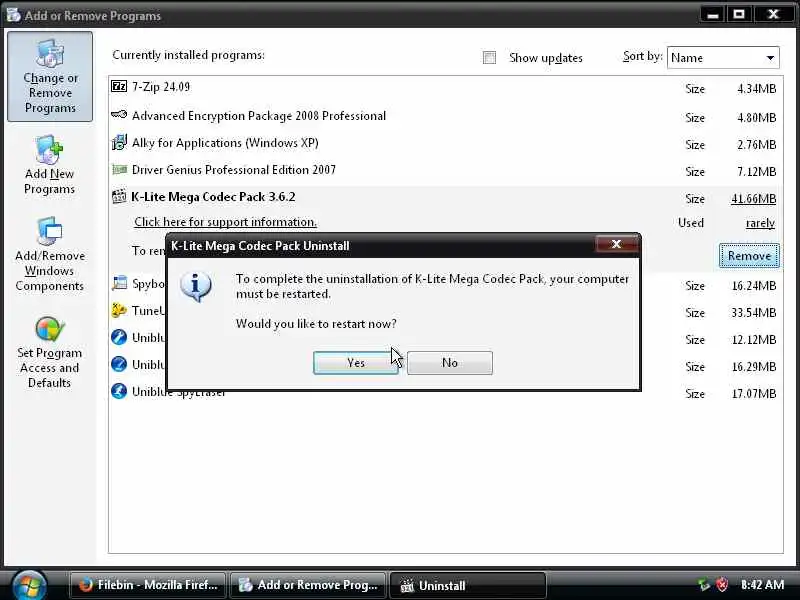Click the Driver Genius icon

[x=119, y=169]
